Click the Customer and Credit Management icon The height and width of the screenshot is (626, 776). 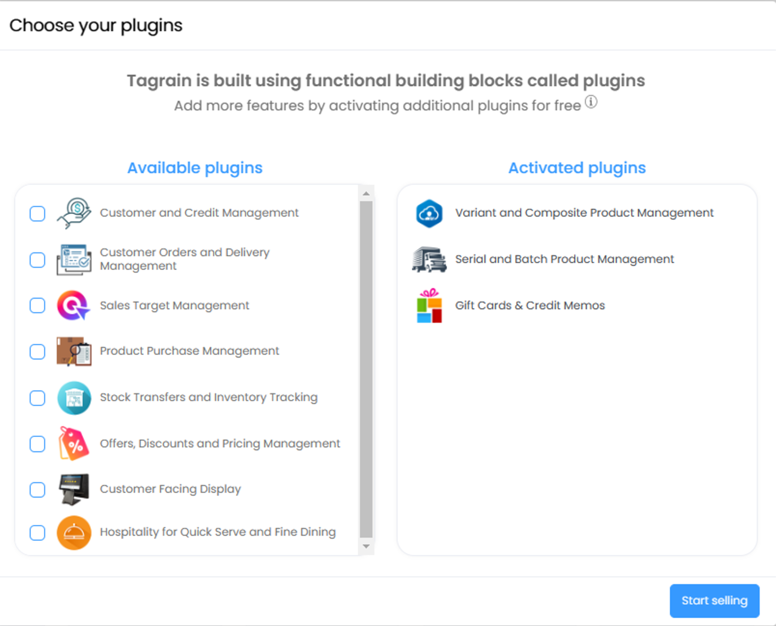click(74, 213)
